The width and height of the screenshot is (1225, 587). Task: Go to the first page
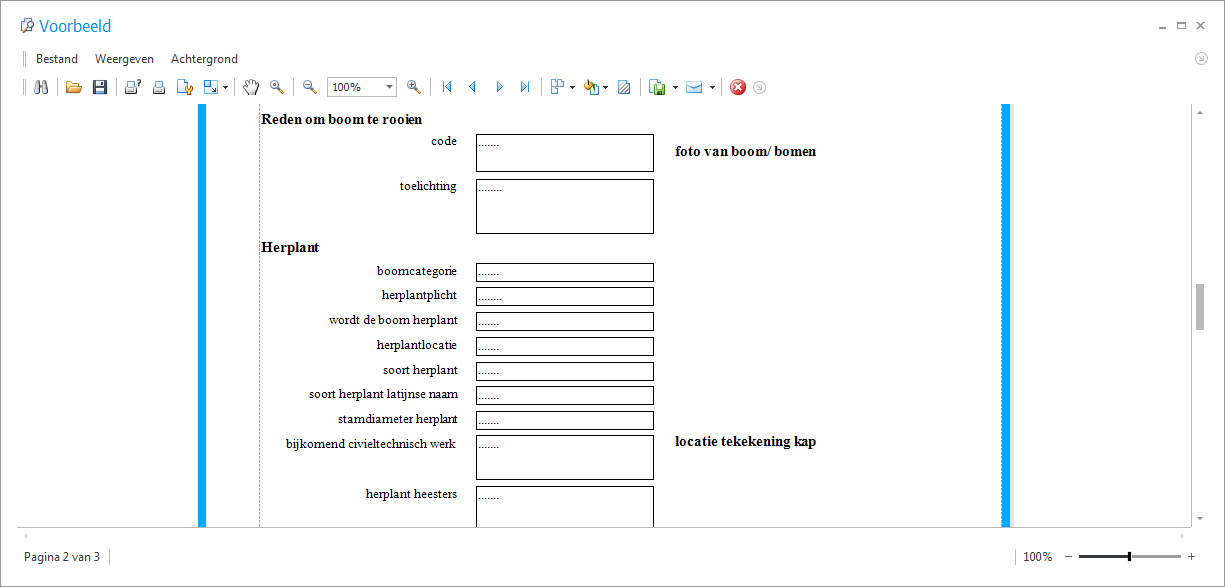447,87
